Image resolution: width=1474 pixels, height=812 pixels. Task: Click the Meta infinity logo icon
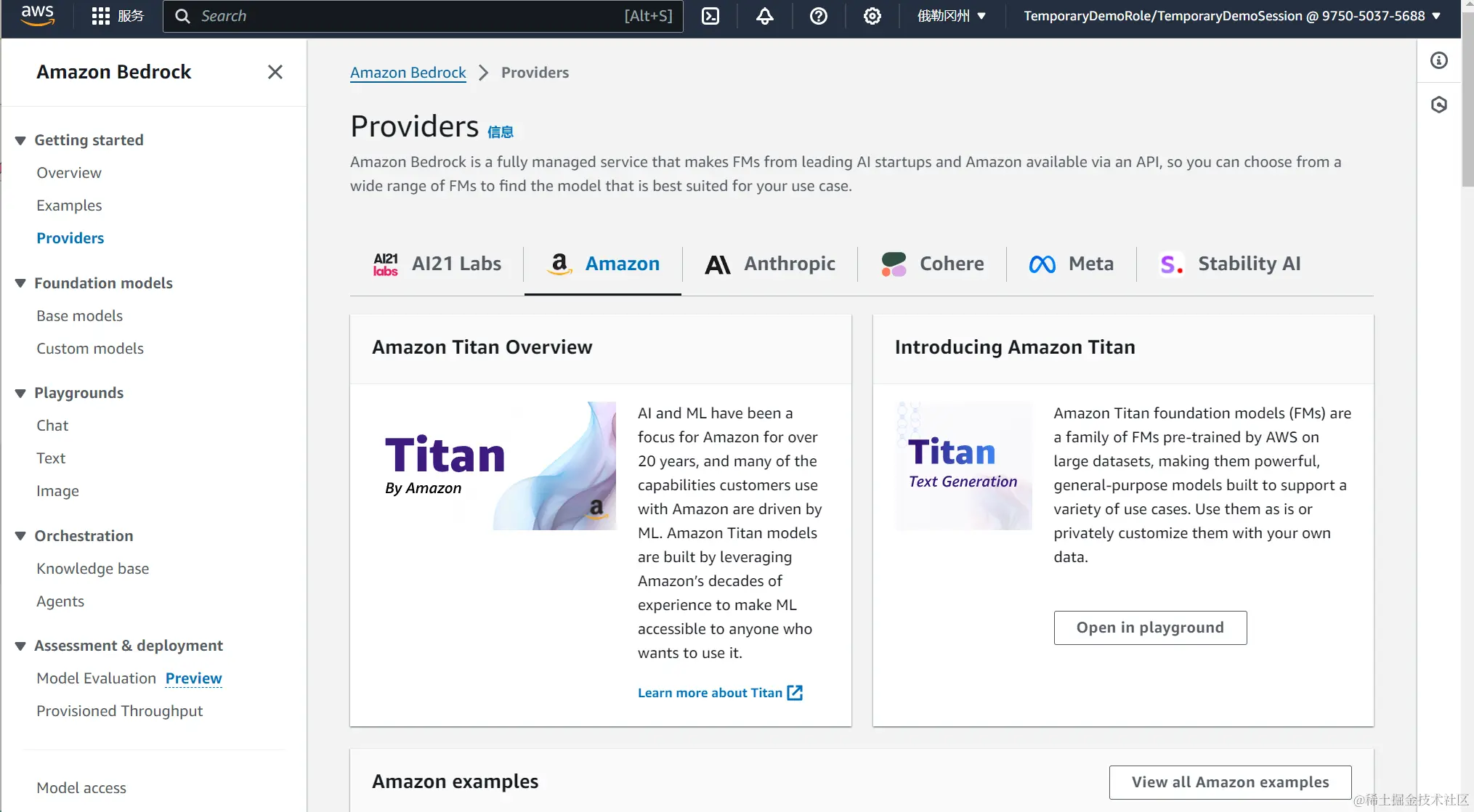(x=1042, y=264)
